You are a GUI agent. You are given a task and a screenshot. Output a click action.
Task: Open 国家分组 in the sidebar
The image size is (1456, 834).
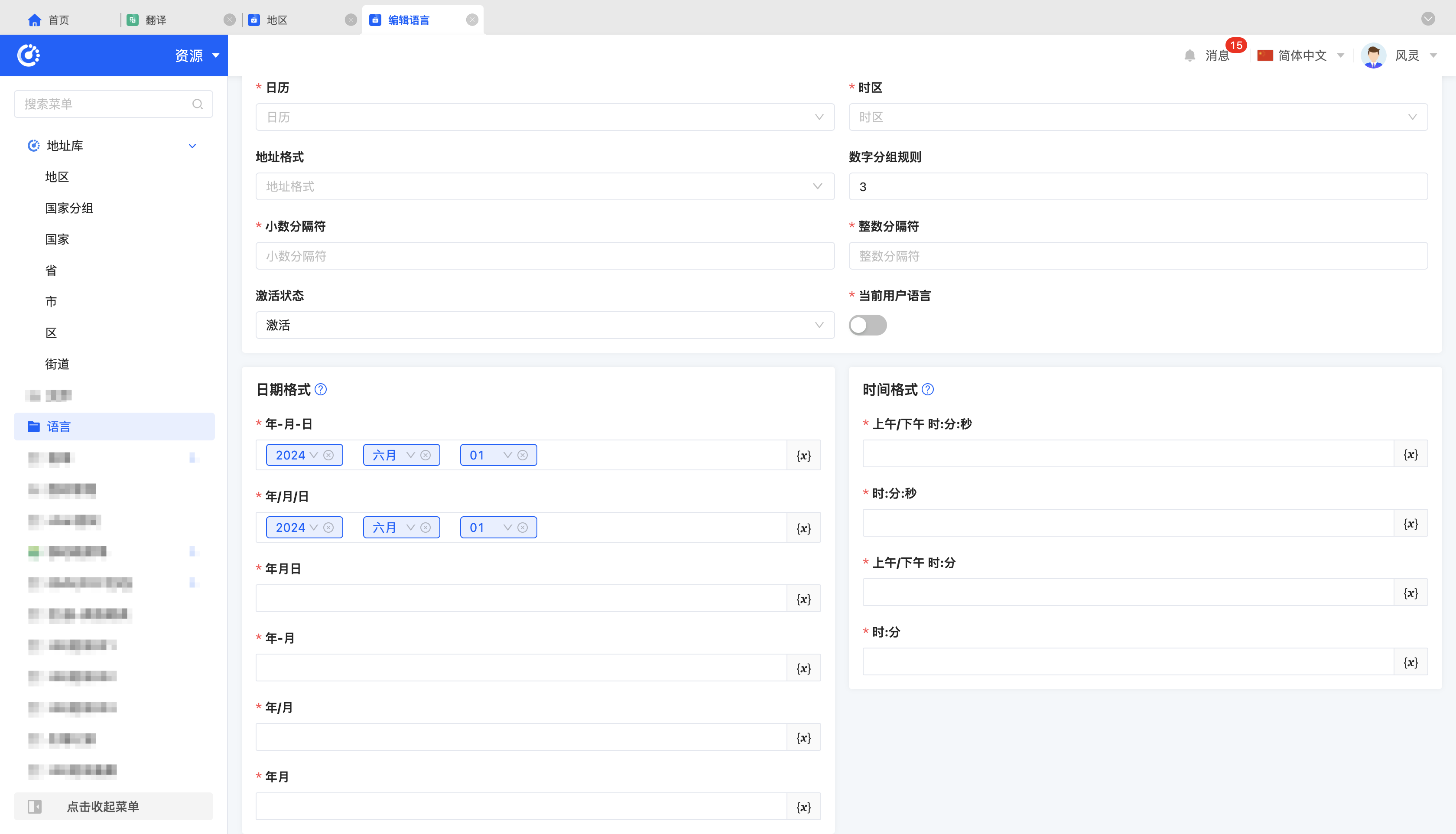pyautogui.click(x=69, y=208)
